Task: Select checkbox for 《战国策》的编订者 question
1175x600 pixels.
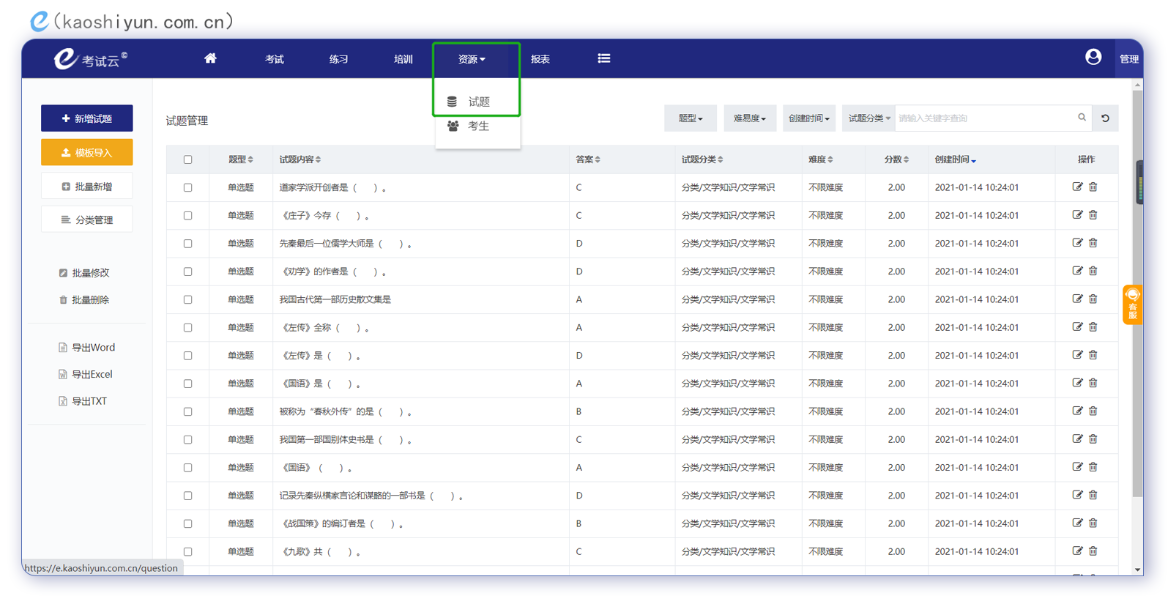Action: click(x=188, y=524)
